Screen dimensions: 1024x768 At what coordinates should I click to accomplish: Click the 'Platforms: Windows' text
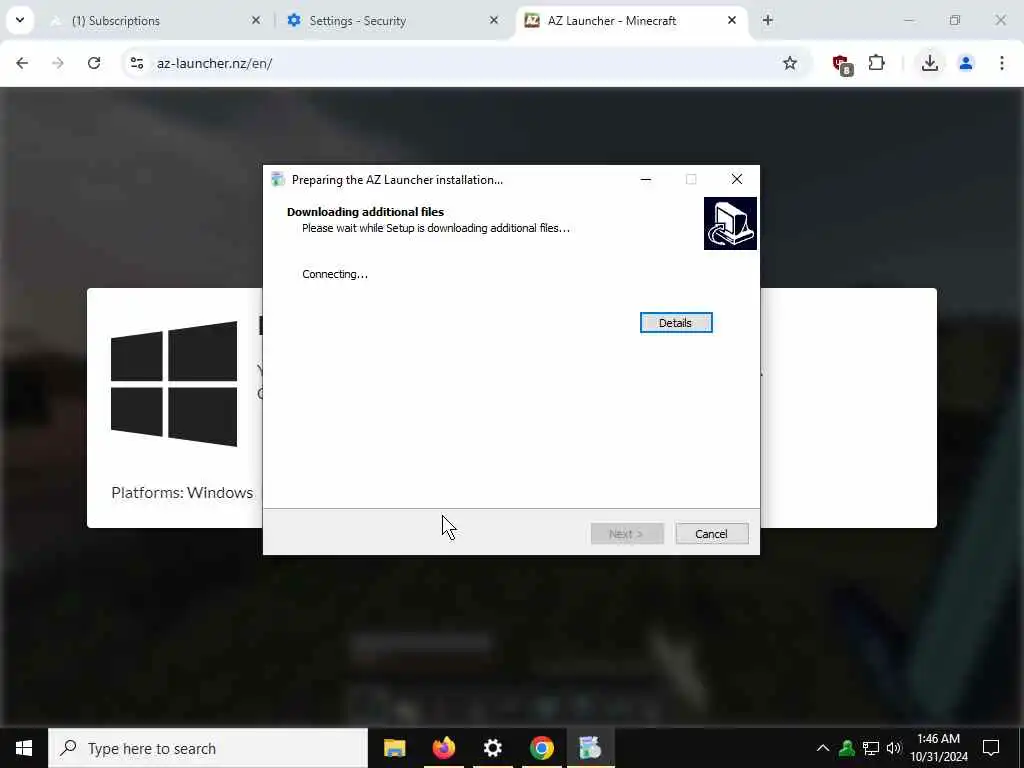coord(182,492)
